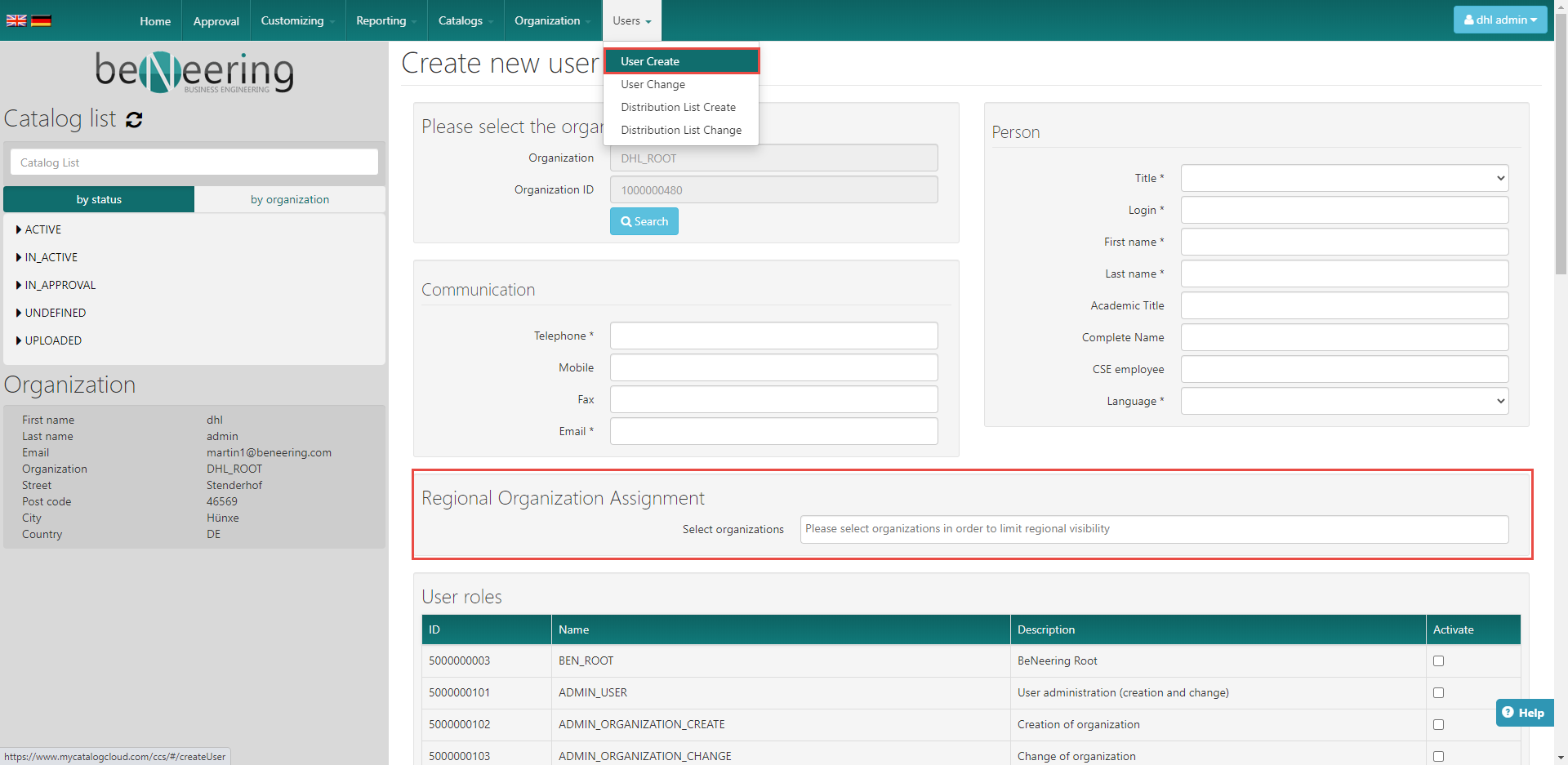Switch language with the German flag icon

pos(41,20)
